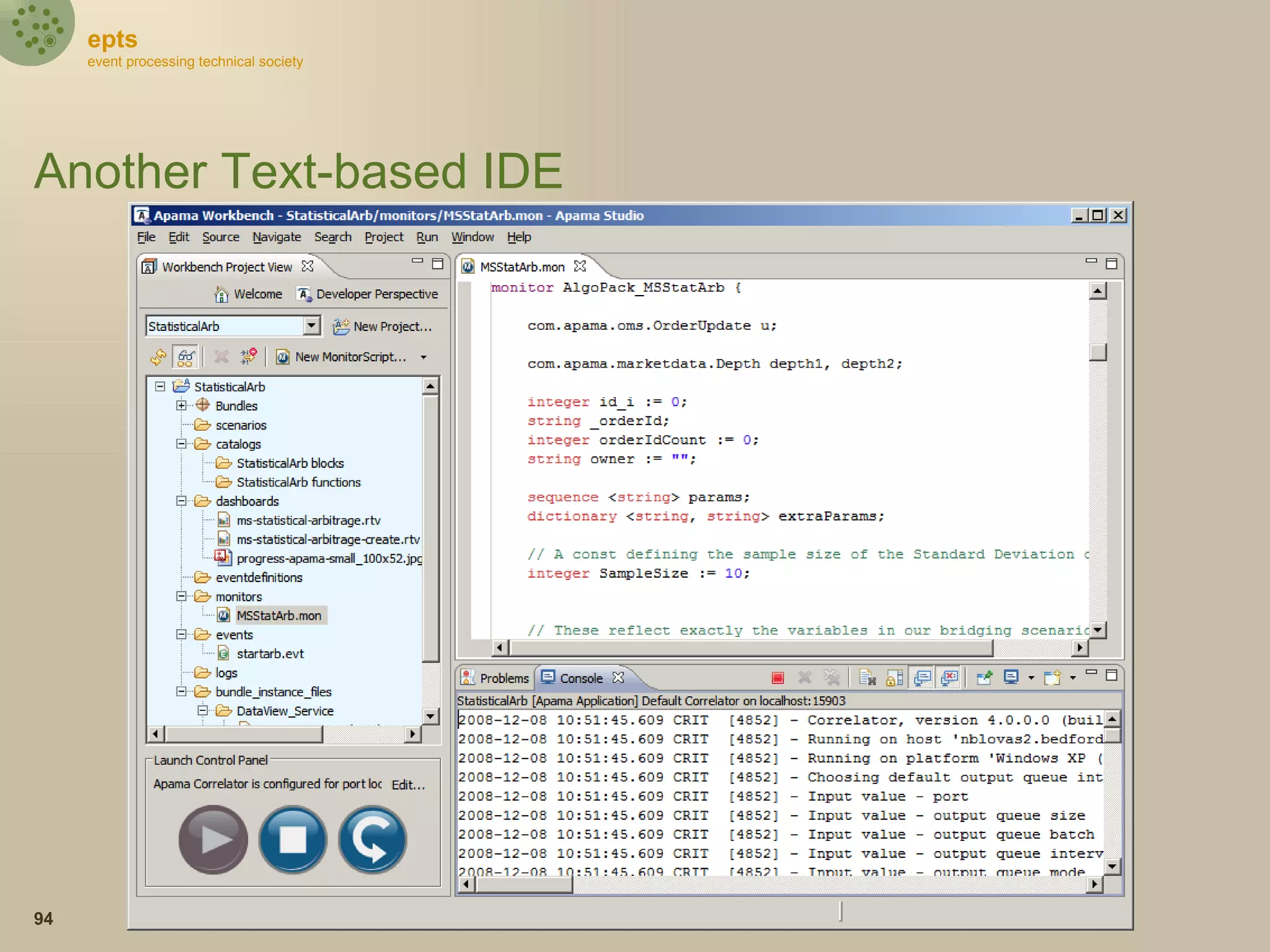Toggle the glasses filter view button
This screenshot has width=1270, height=952.
(185, 357)
